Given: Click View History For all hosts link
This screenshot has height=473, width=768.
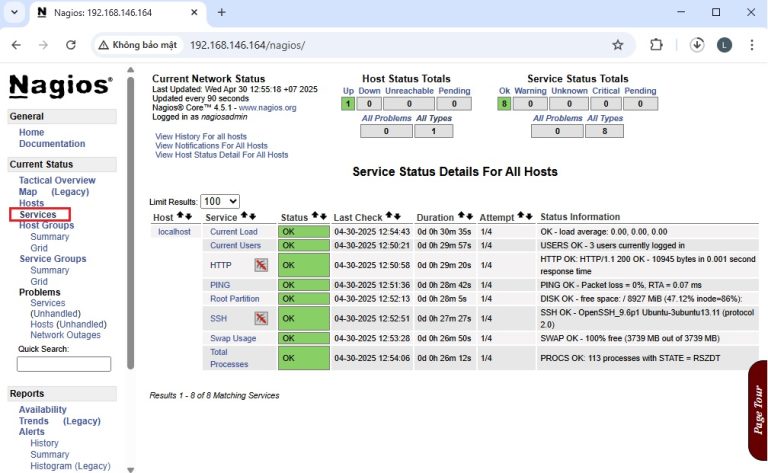Looking at the screenshot, I should [201, 136].
